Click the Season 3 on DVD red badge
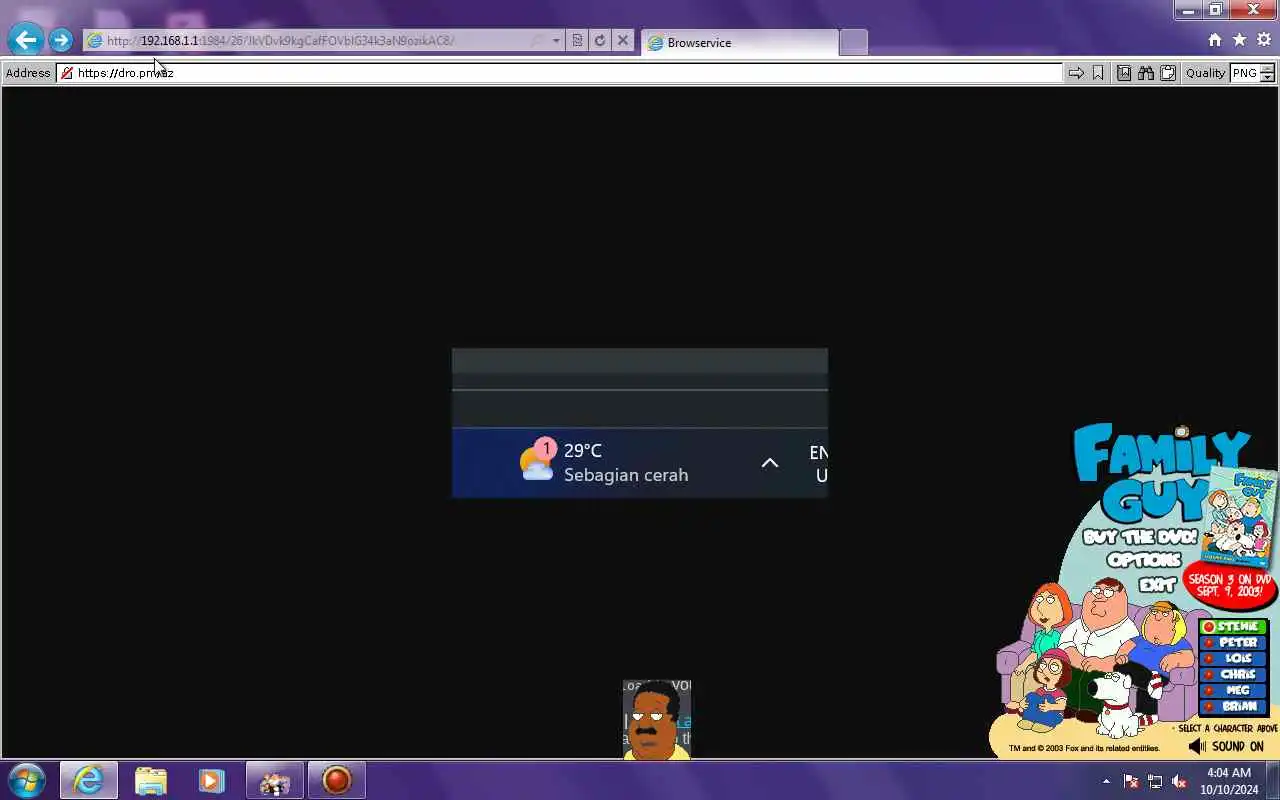Viewport: 1280px width, 800px height. (1229, 586)
